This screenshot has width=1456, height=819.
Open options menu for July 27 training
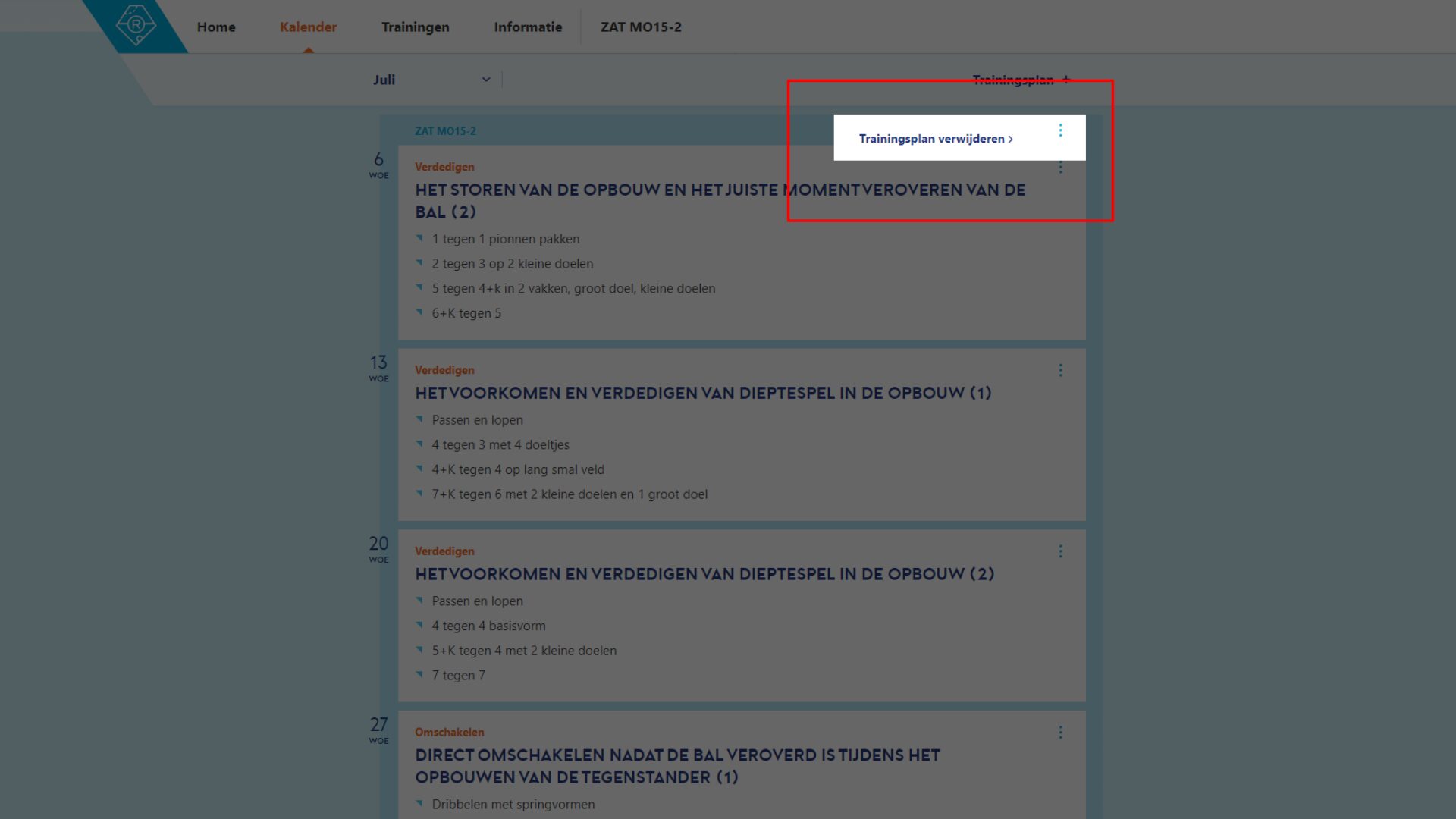point(1060,733)
